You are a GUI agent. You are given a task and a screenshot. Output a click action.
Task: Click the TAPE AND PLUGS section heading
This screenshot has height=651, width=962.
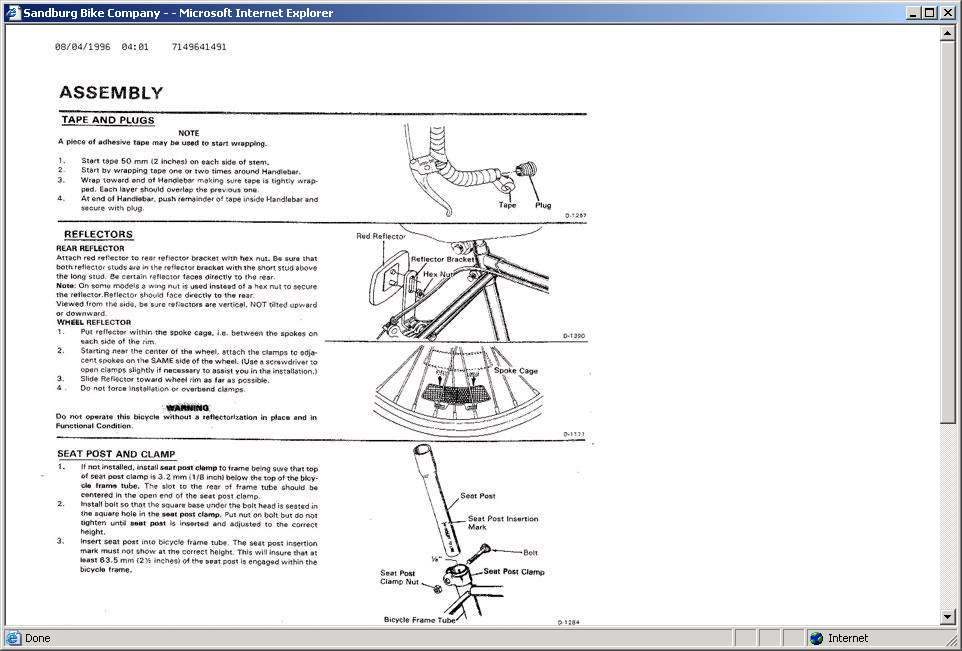tap(108, 120)
